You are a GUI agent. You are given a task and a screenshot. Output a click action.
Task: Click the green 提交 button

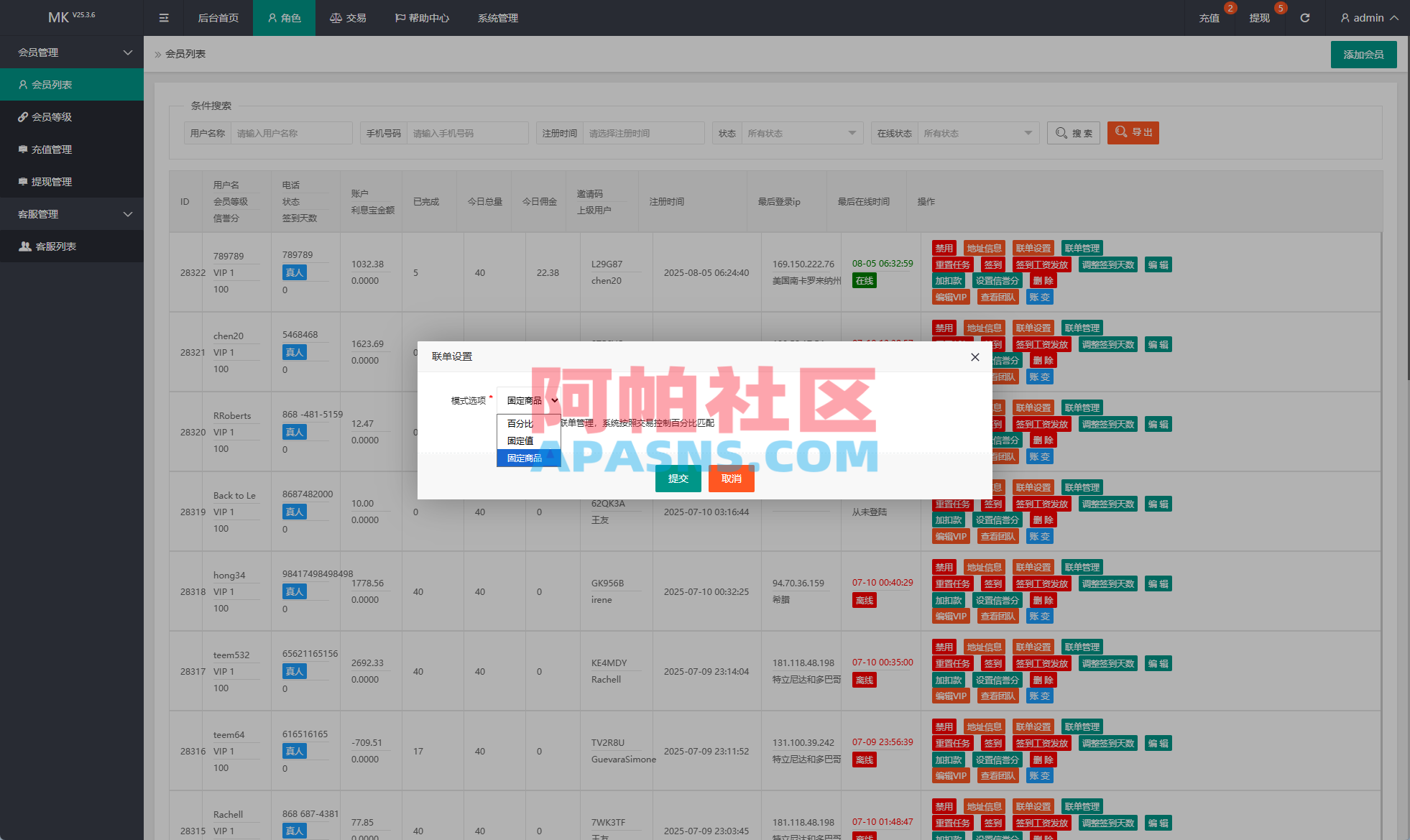coord(678,479)
